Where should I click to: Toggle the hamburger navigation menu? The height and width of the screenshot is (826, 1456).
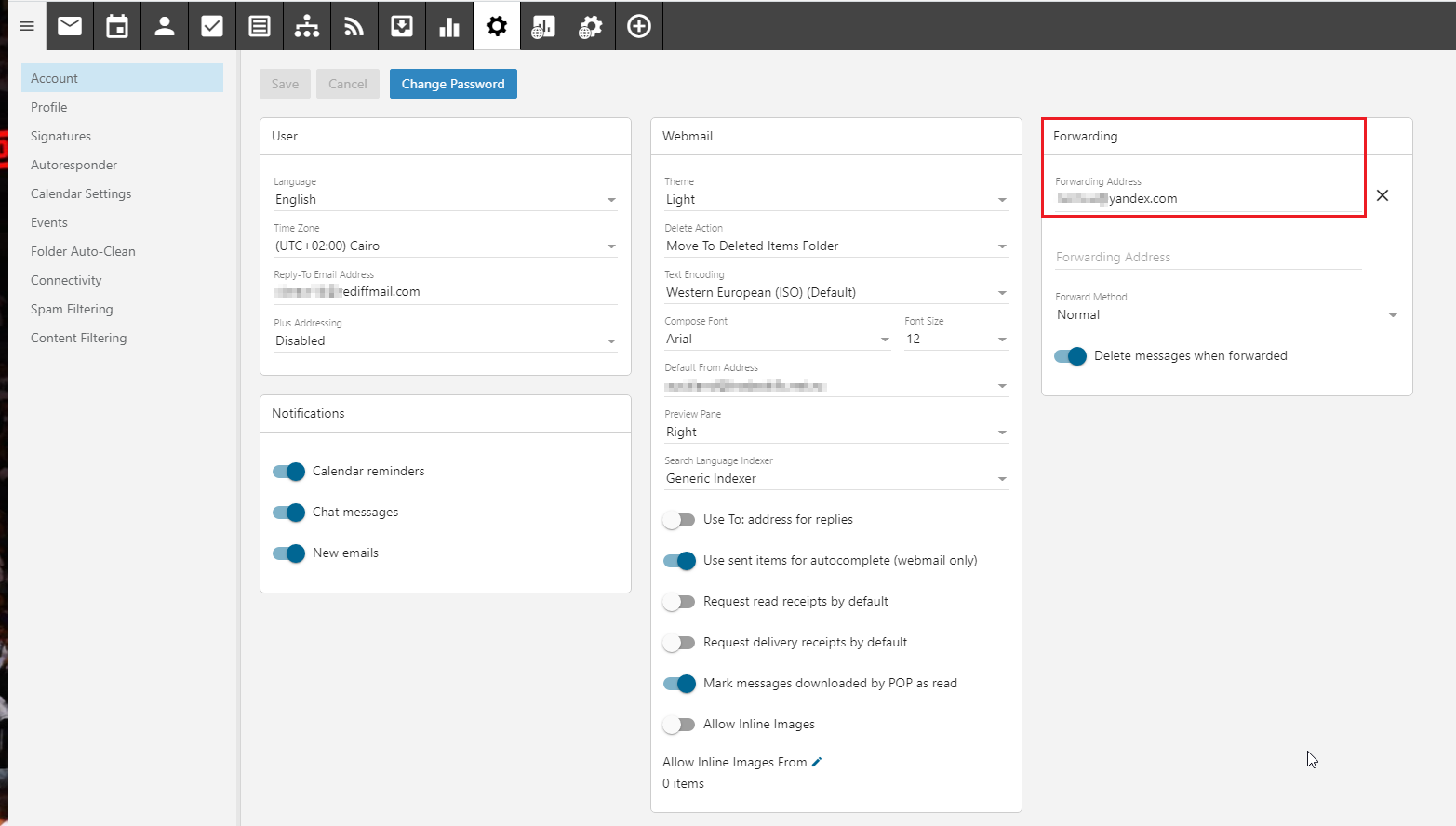[x=27, y=26]
